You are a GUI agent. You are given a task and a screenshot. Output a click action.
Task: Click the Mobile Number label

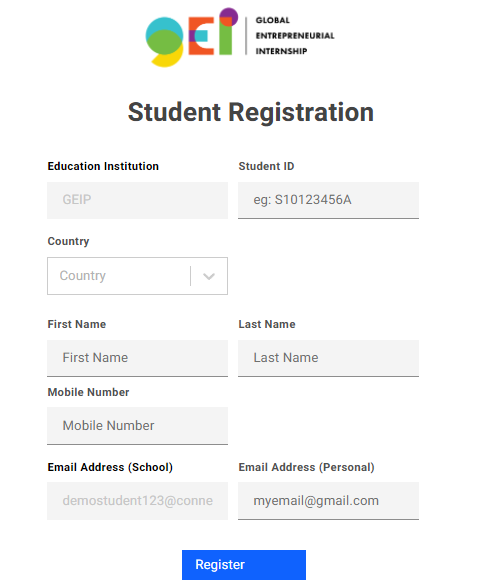pyautogui.click(x=88, y=392)
